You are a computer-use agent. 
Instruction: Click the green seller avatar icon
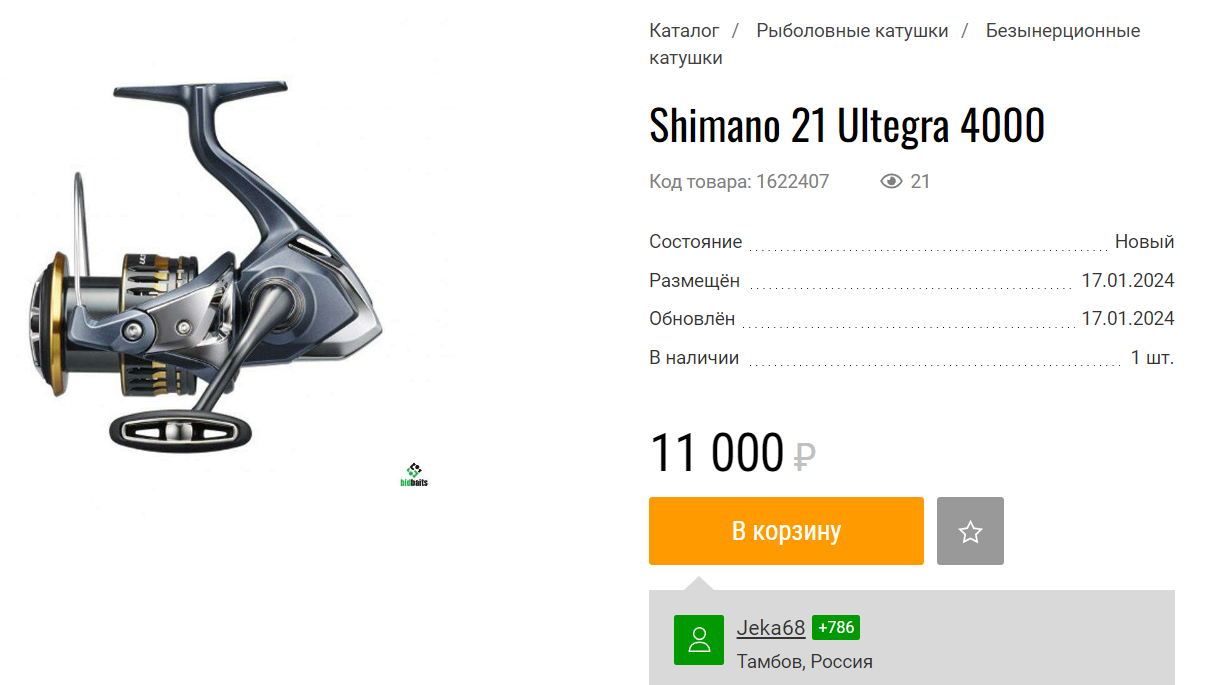click(x=699, y=640)
